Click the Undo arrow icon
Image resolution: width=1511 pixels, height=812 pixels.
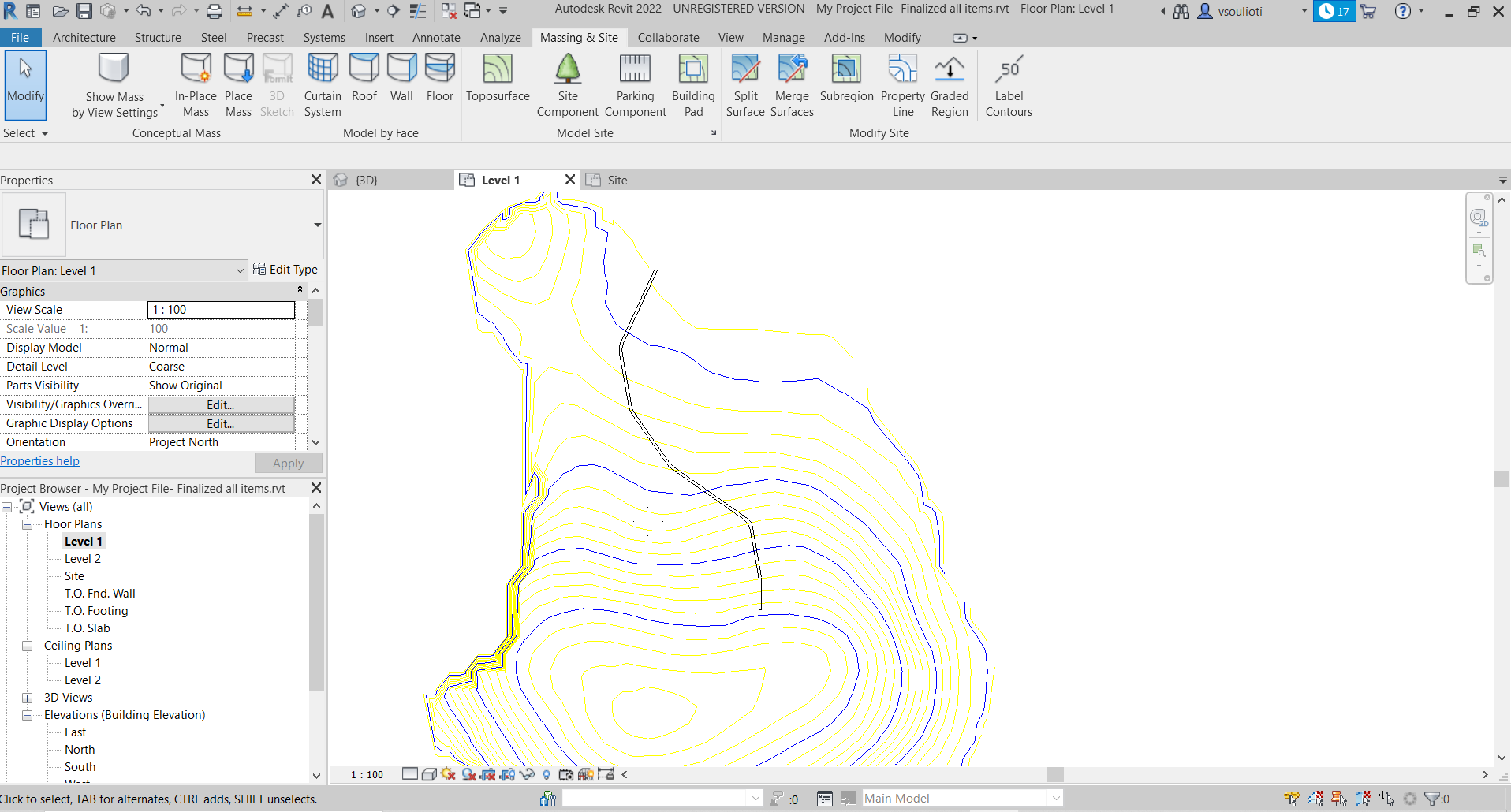(144, 11)
